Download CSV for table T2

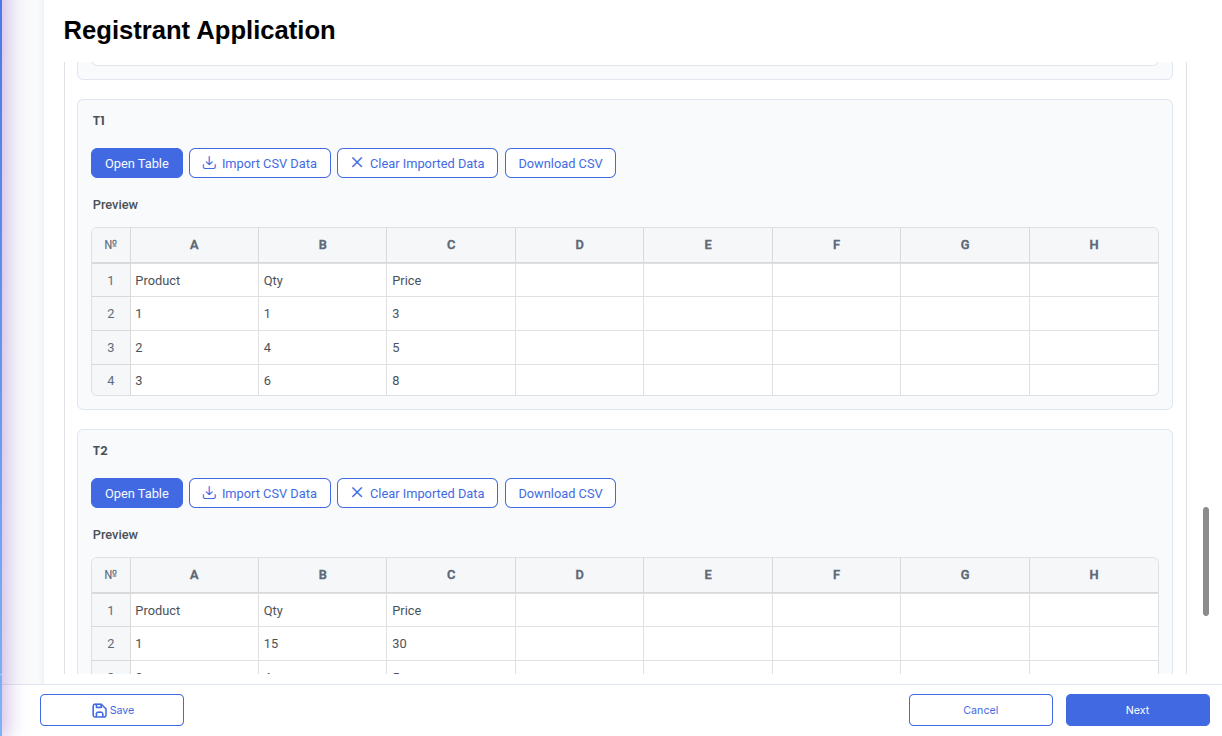(560, 493)
